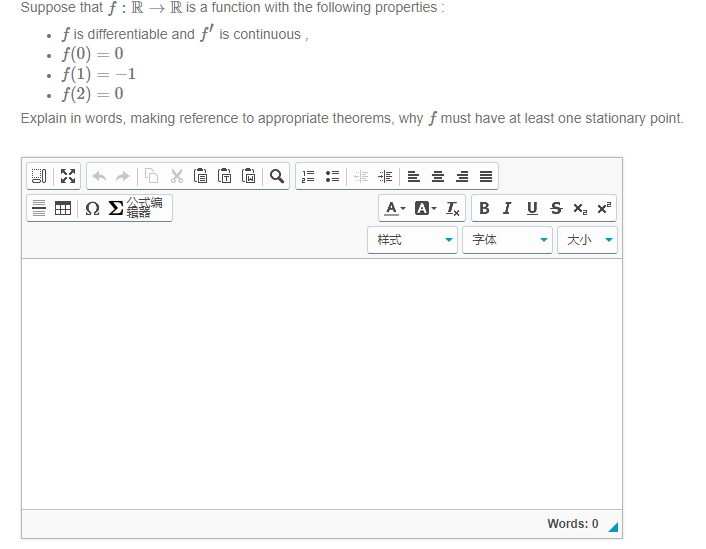Cut selected text with the scissors icon

176,176
